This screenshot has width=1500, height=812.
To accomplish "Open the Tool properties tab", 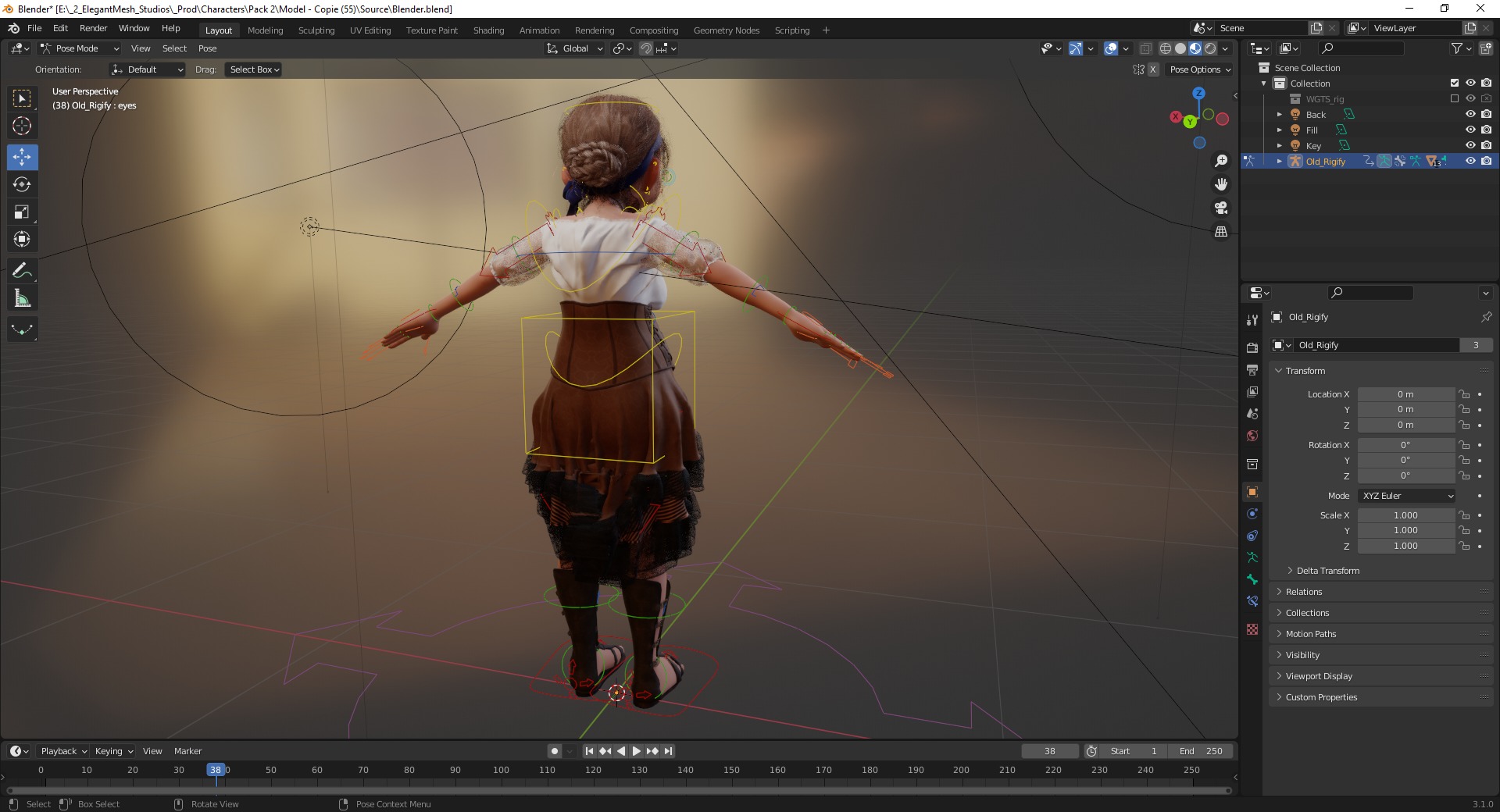I will point(1252,319).
